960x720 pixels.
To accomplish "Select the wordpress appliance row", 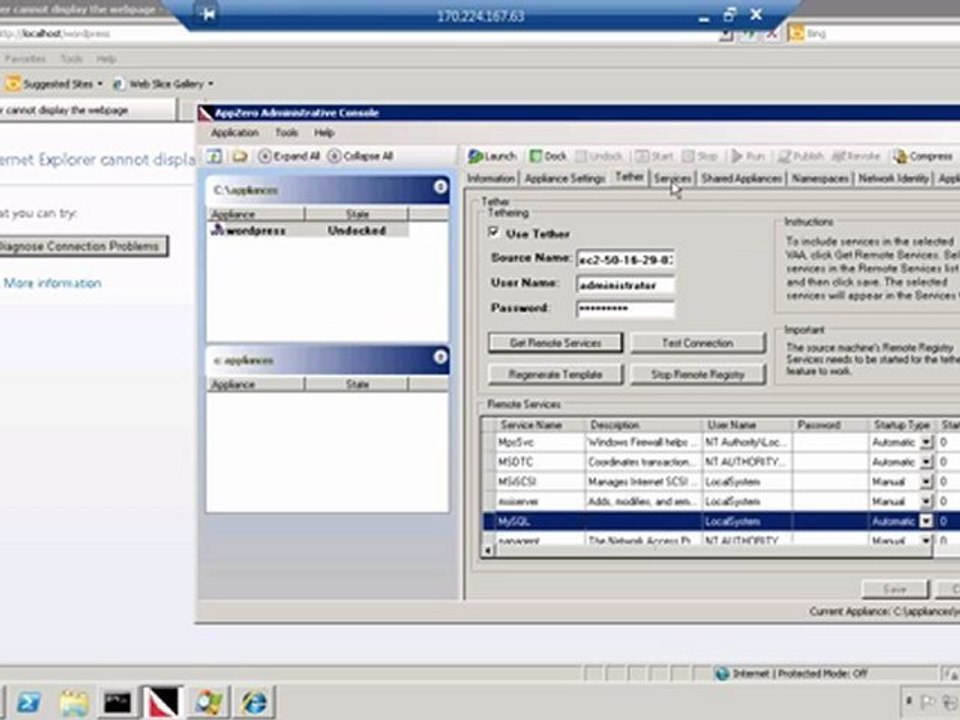I will [309, 230].
